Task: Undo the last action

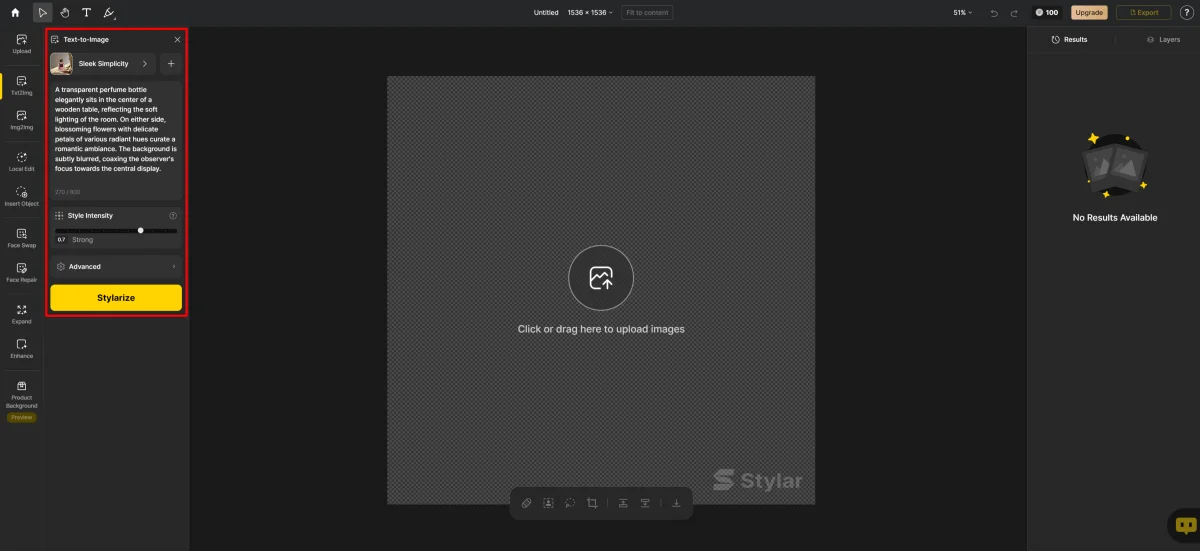Action: point(993,13)
